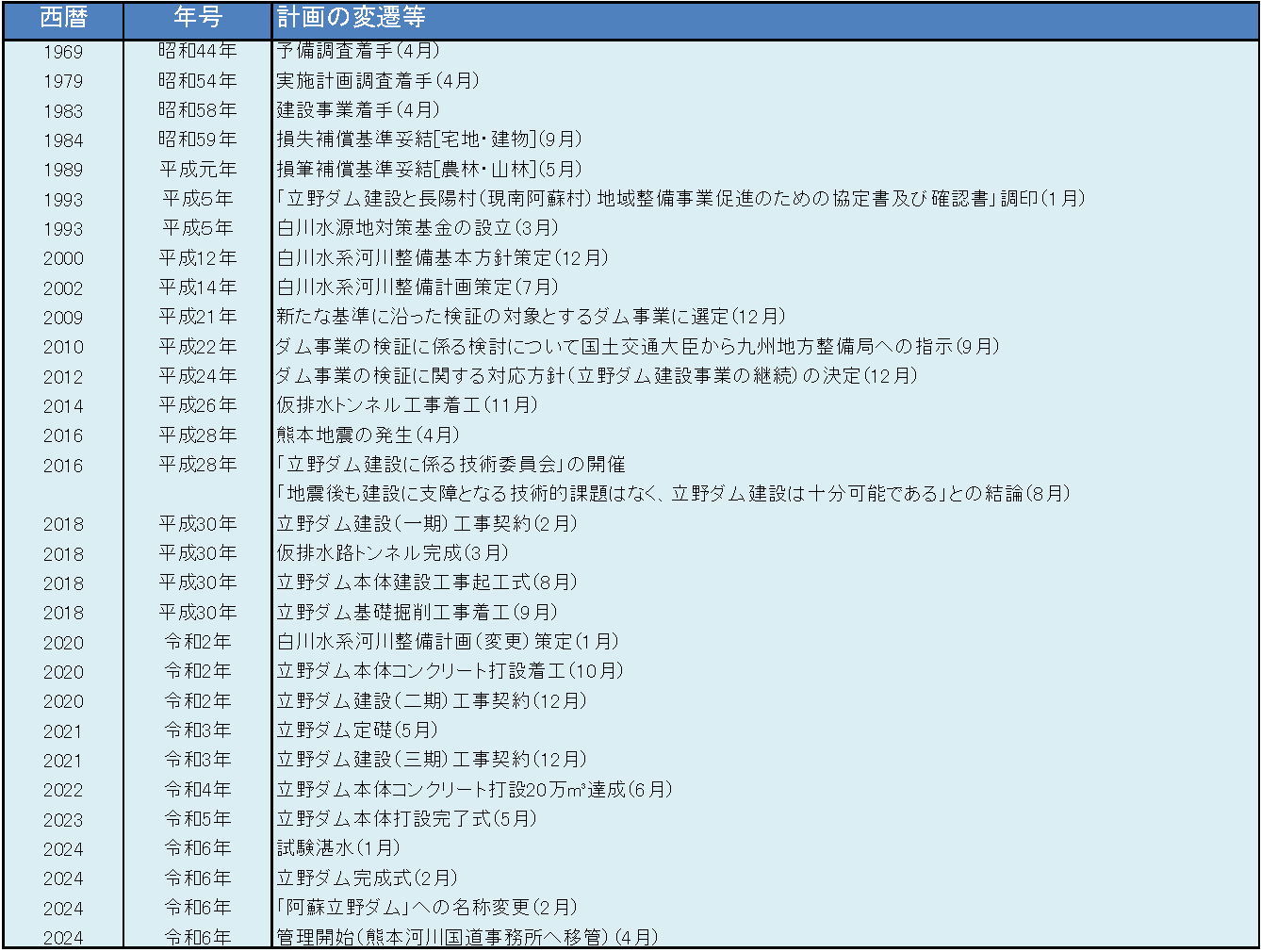Click the 「阿蘇立野ダム」への名称変更(2月) entry
The width and height of the screenshot is (1261, 952).
click(427, 908)
